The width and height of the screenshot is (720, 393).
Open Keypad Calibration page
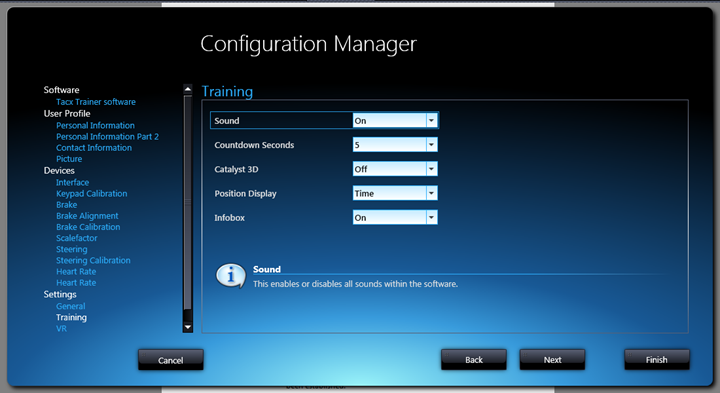91,194
